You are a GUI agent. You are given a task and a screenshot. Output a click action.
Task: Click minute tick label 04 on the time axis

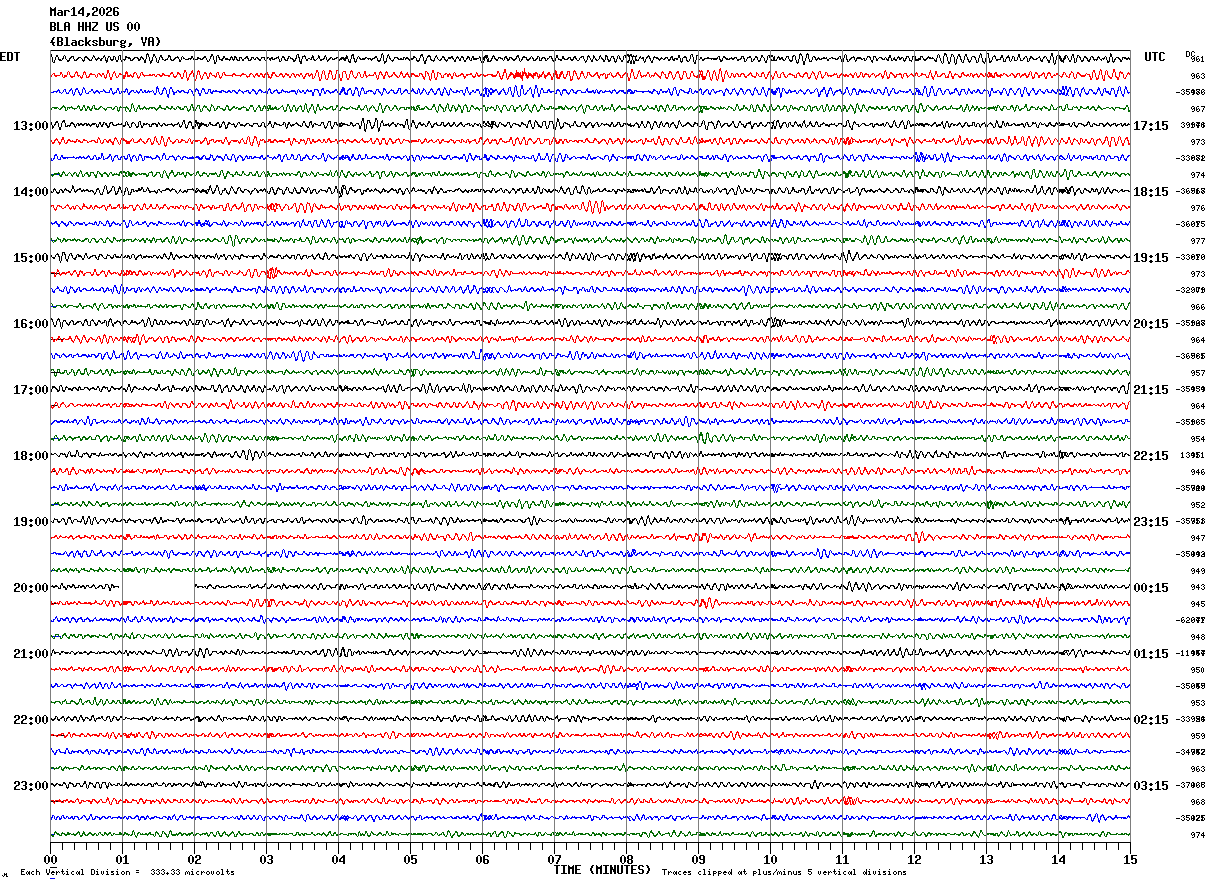[x=338, y=859]
